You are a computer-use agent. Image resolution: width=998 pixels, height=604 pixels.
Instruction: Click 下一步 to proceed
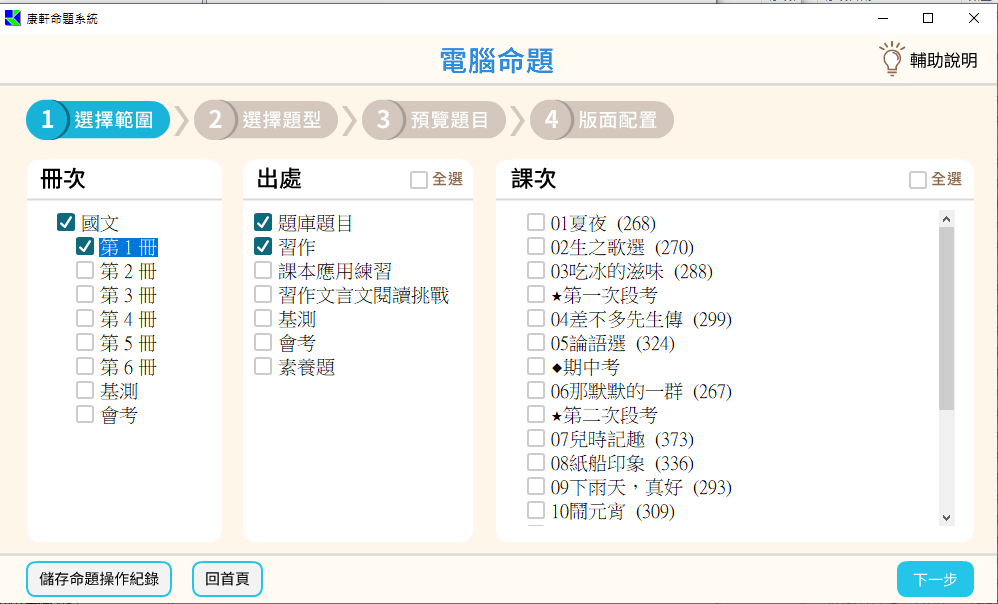(934, 579)
